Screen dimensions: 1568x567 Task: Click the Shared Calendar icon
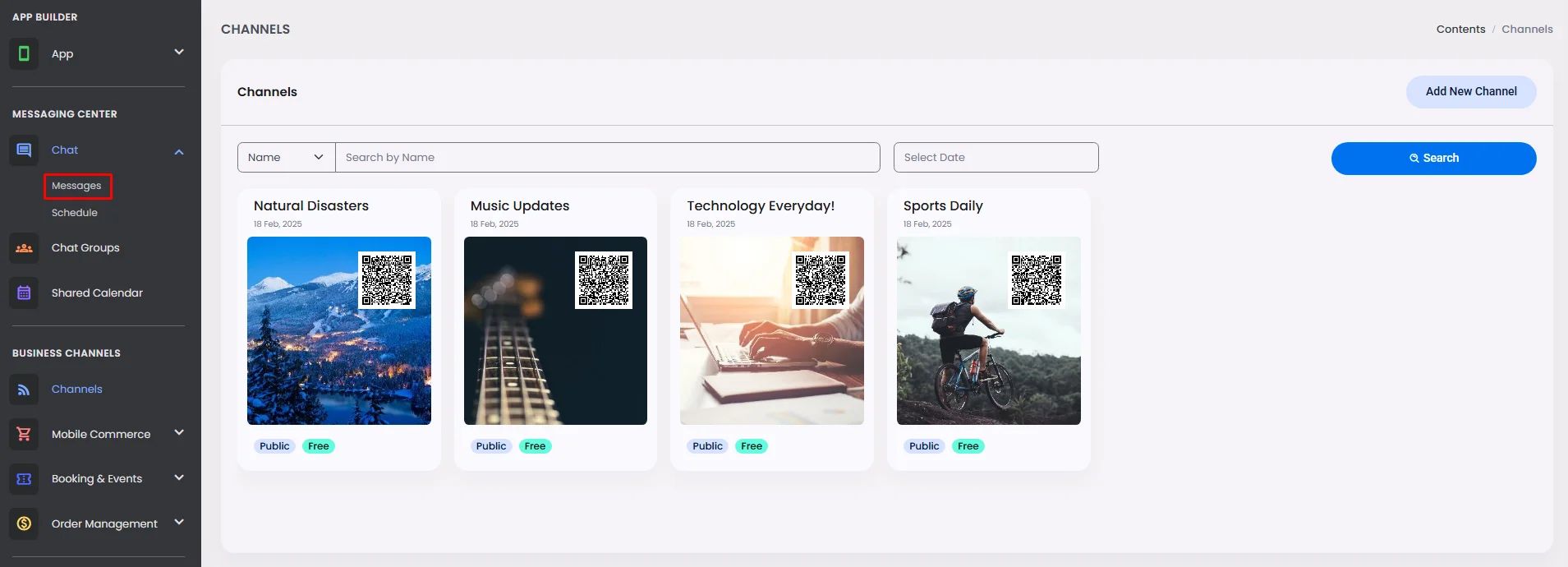[24, 293]
